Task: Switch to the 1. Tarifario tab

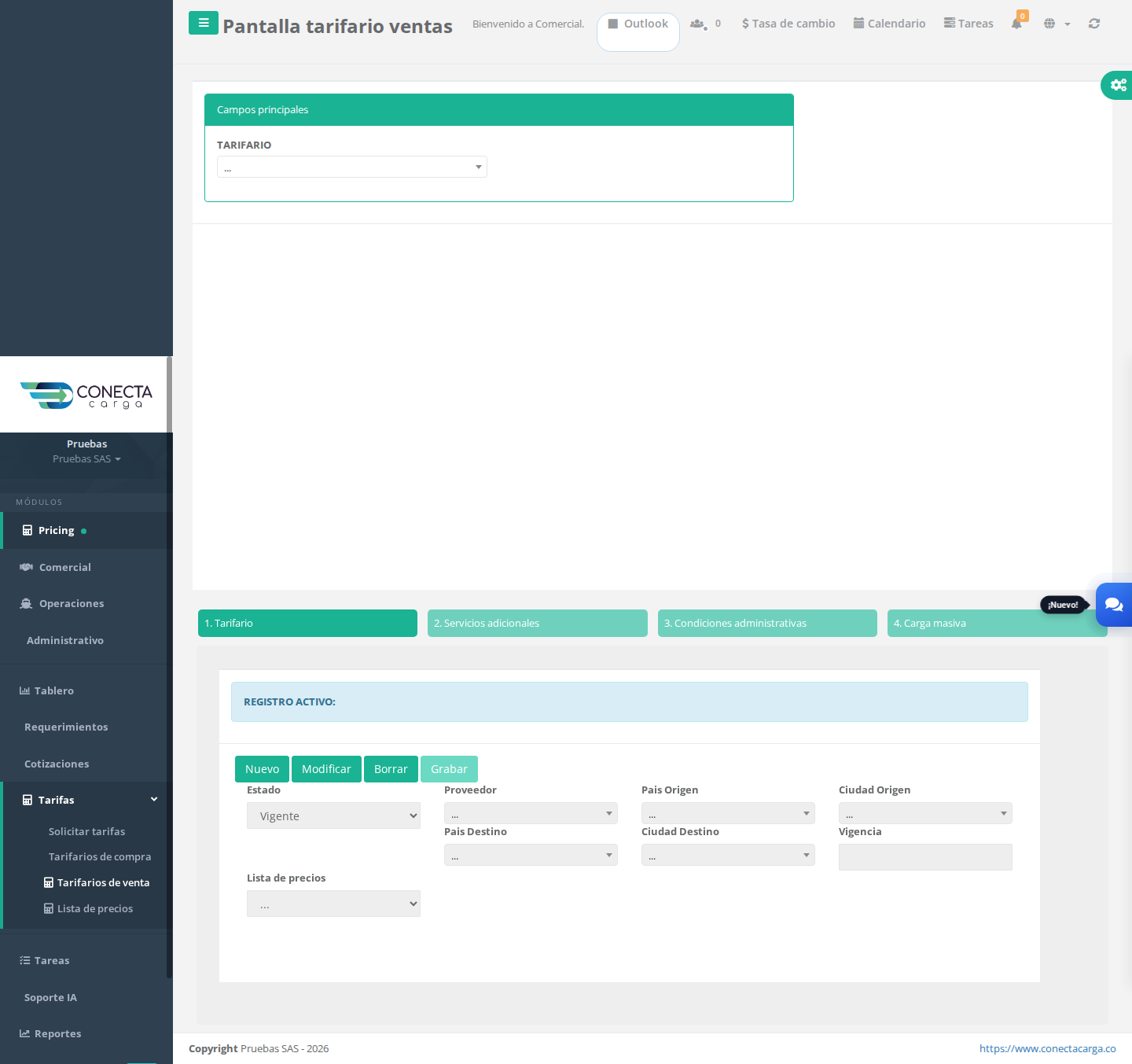Action: pos(307,623)
